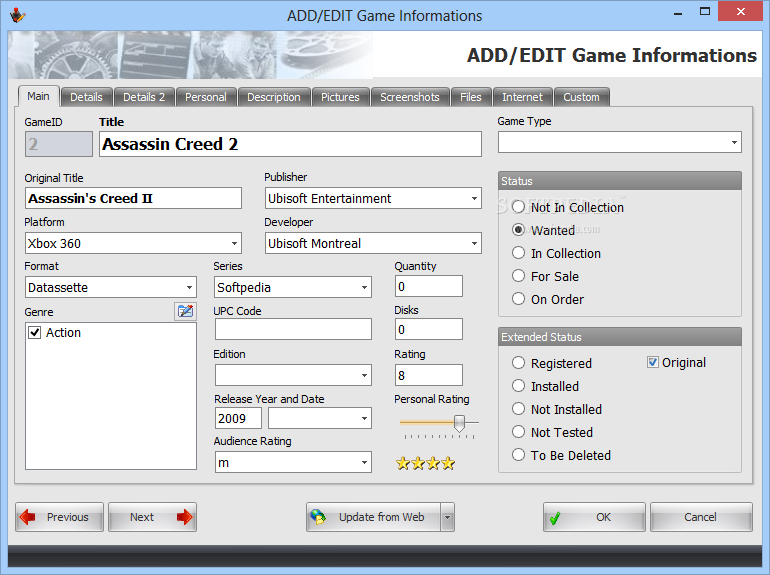Expand the Update from Web arrow menu

[447, 517]
